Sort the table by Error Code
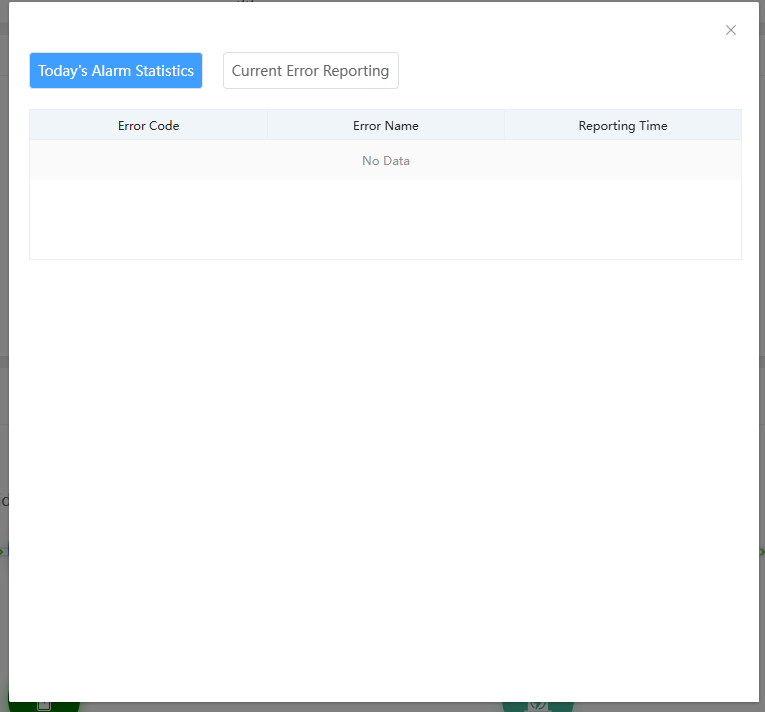 (x=148, y=126)
